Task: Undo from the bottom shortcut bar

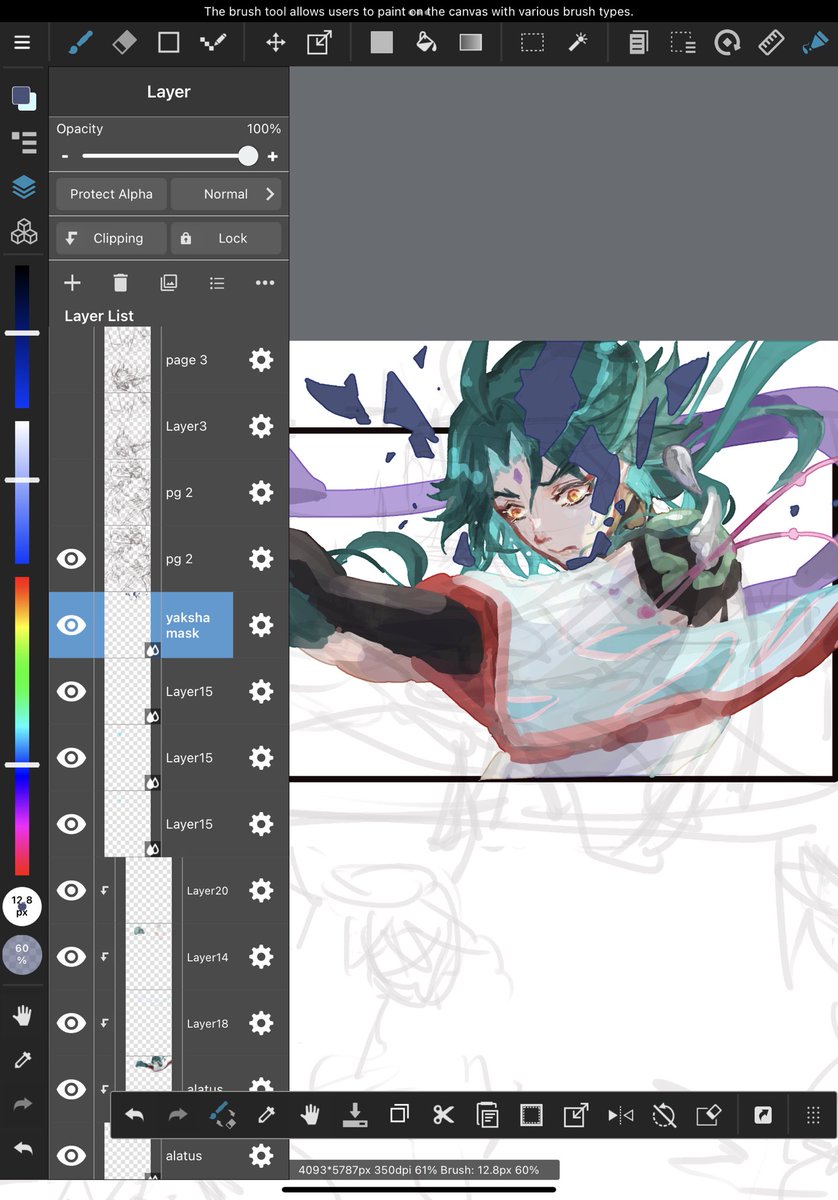Action: [134, 1114]
